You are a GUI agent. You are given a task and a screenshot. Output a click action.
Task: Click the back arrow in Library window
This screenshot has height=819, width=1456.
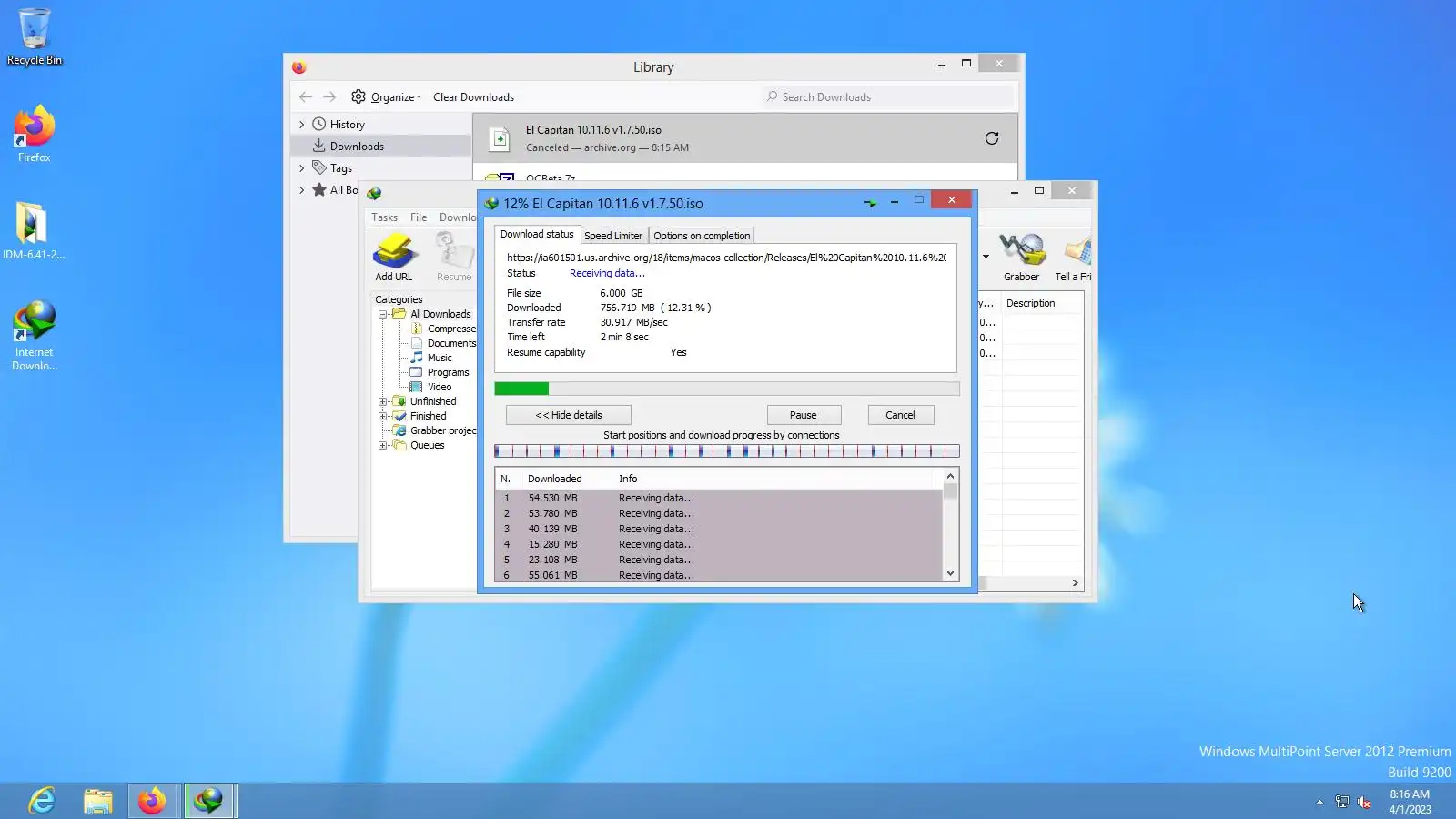pos(306,96)
